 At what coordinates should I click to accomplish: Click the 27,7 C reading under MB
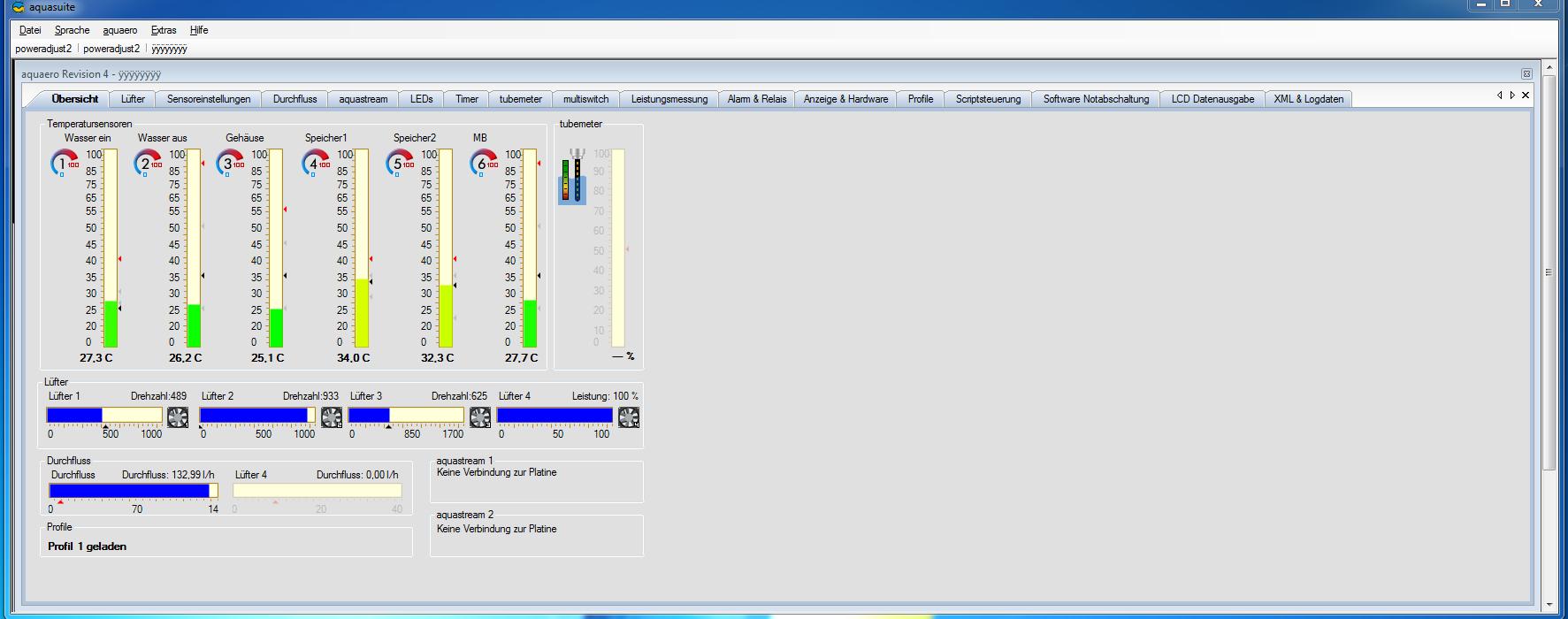pos(521,358)
